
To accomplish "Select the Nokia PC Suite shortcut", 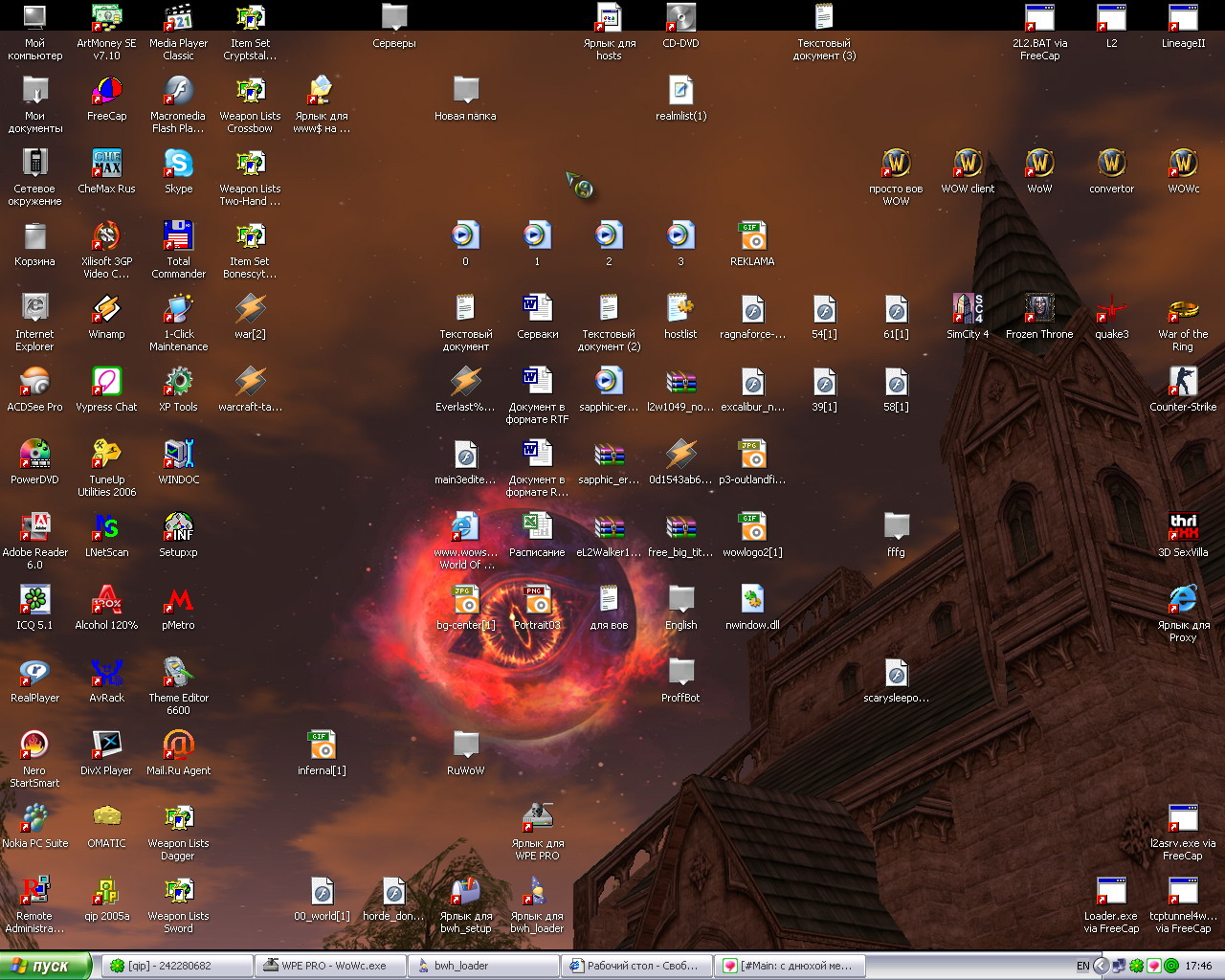I will tap(34, 826).
